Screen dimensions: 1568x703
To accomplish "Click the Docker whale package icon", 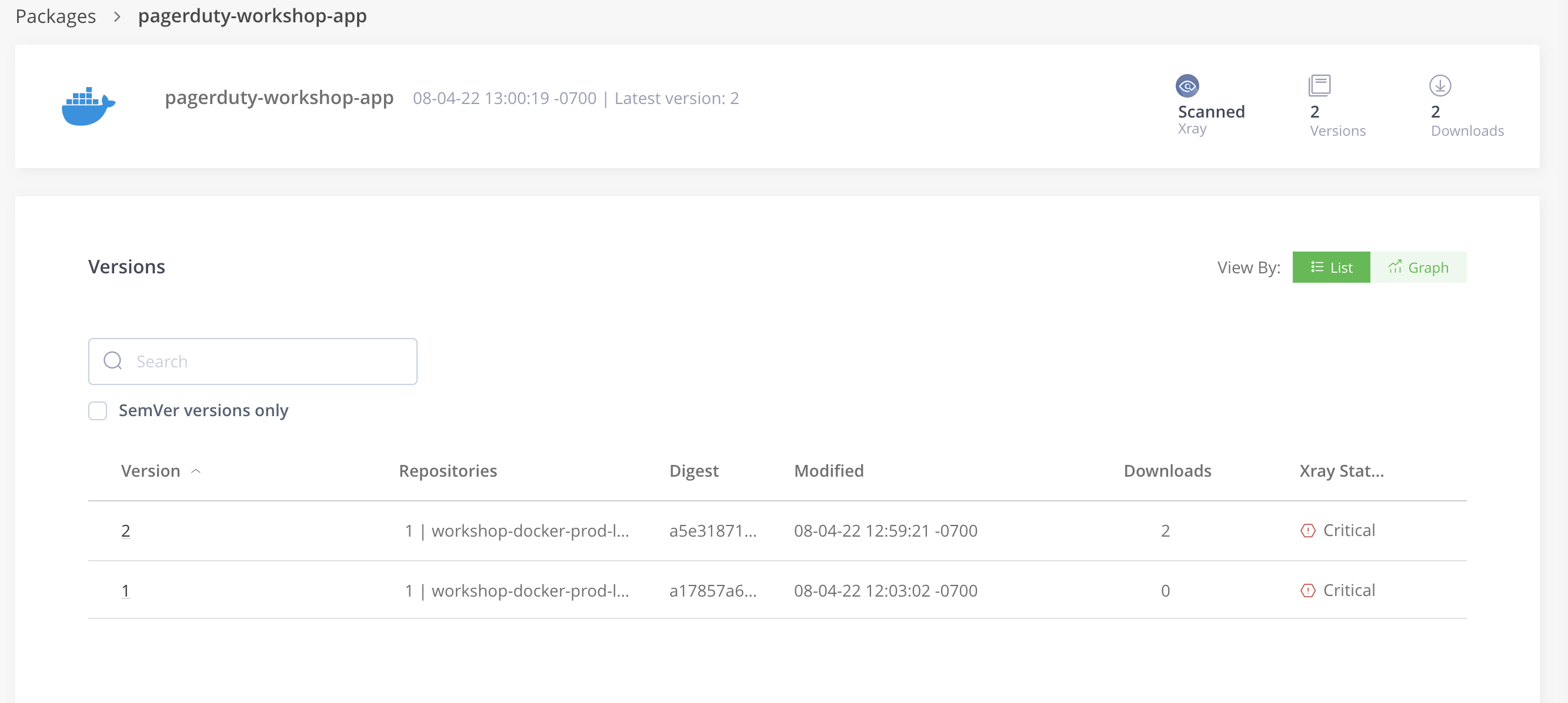I will [88, 106].
